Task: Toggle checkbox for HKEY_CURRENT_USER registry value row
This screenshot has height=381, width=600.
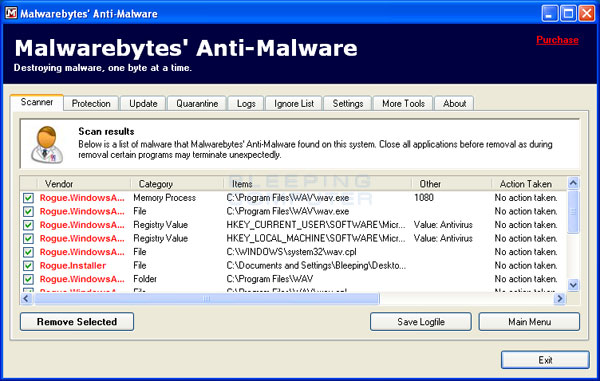Action: click(28, 225)
